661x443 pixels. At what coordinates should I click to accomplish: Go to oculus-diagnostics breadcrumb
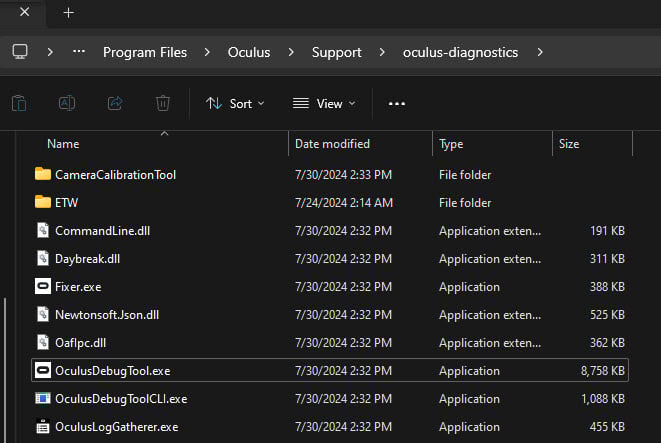[x=460, y=52]
